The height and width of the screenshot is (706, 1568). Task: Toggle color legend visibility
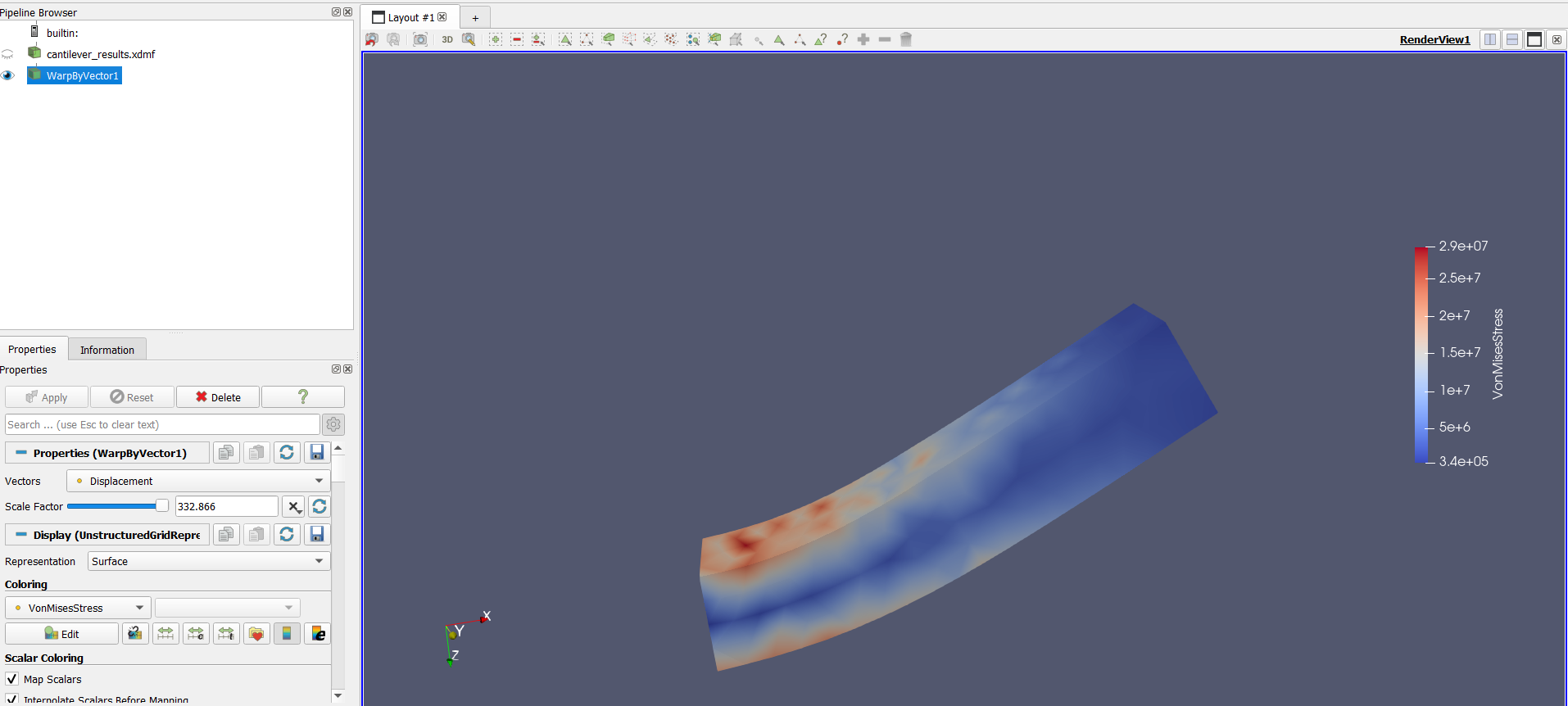coord(287,633)
